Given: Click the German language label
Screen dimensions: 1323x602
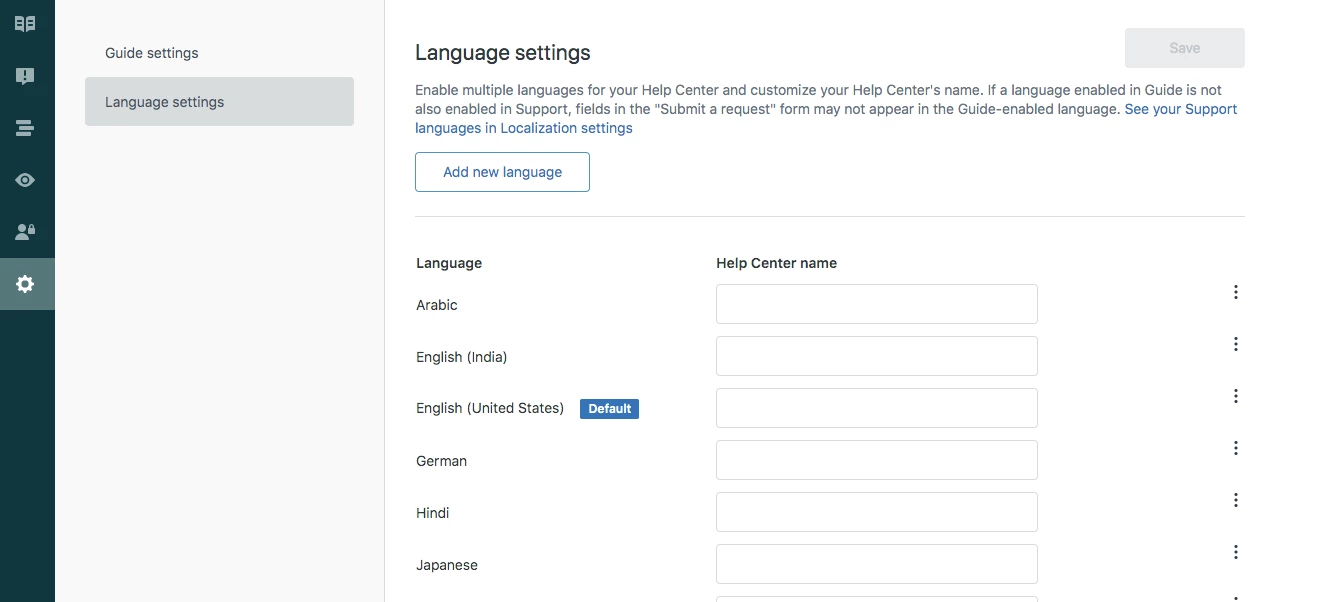Looking at the screenshot, I should (x=441, y=461).
